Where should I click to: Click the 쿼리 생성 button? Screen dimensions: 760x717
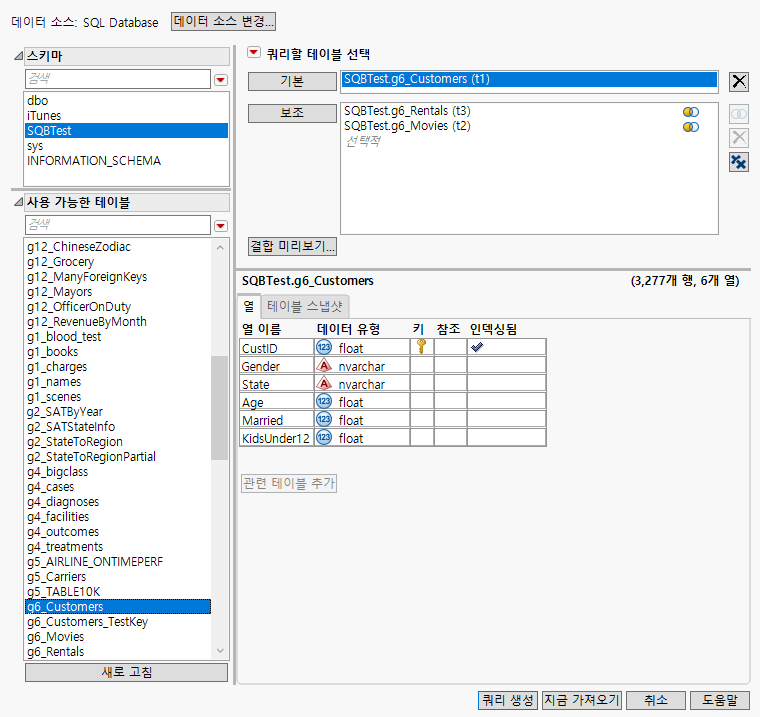507,700
